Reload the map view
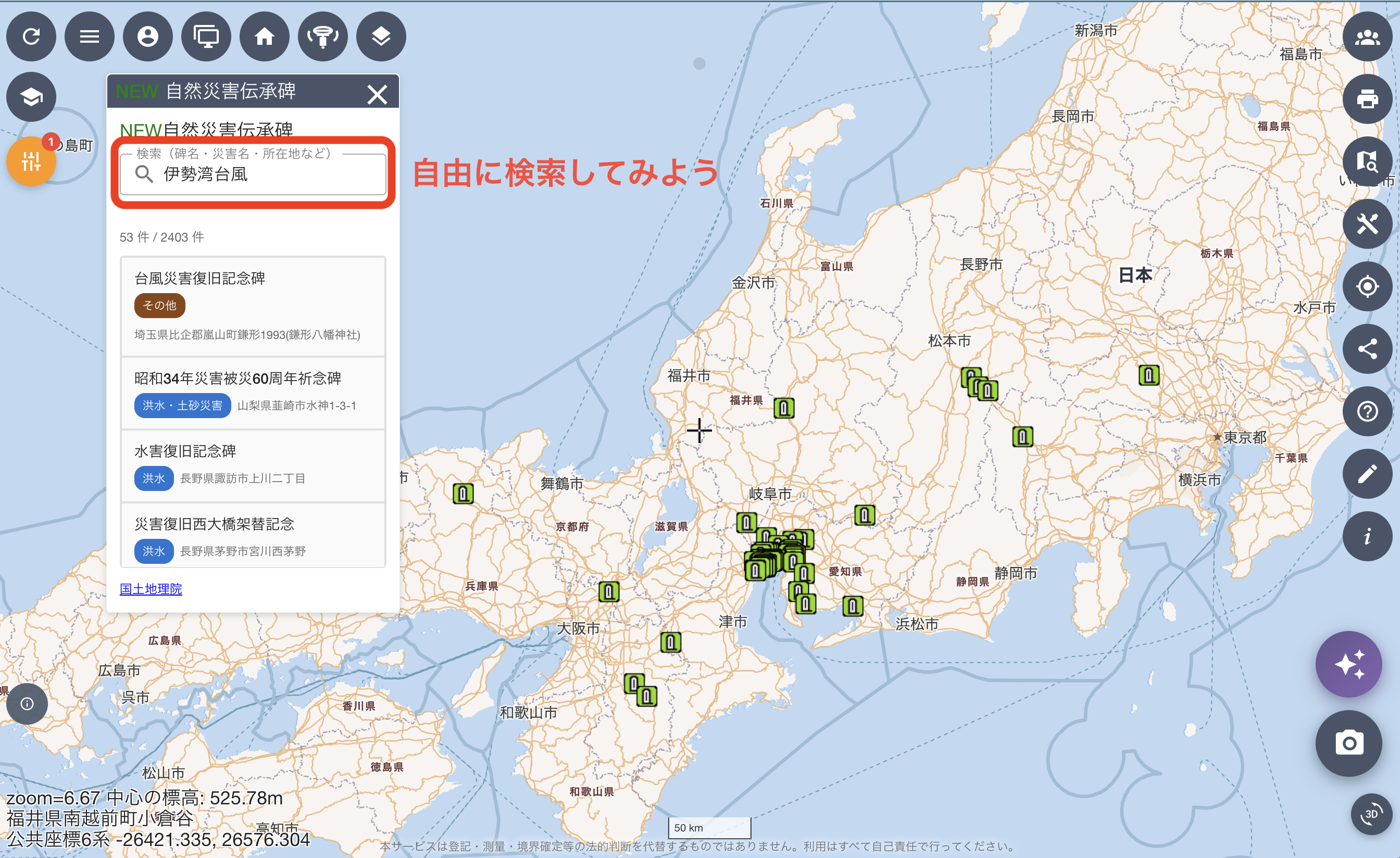The image size is (1400, 858). [31, 36]
